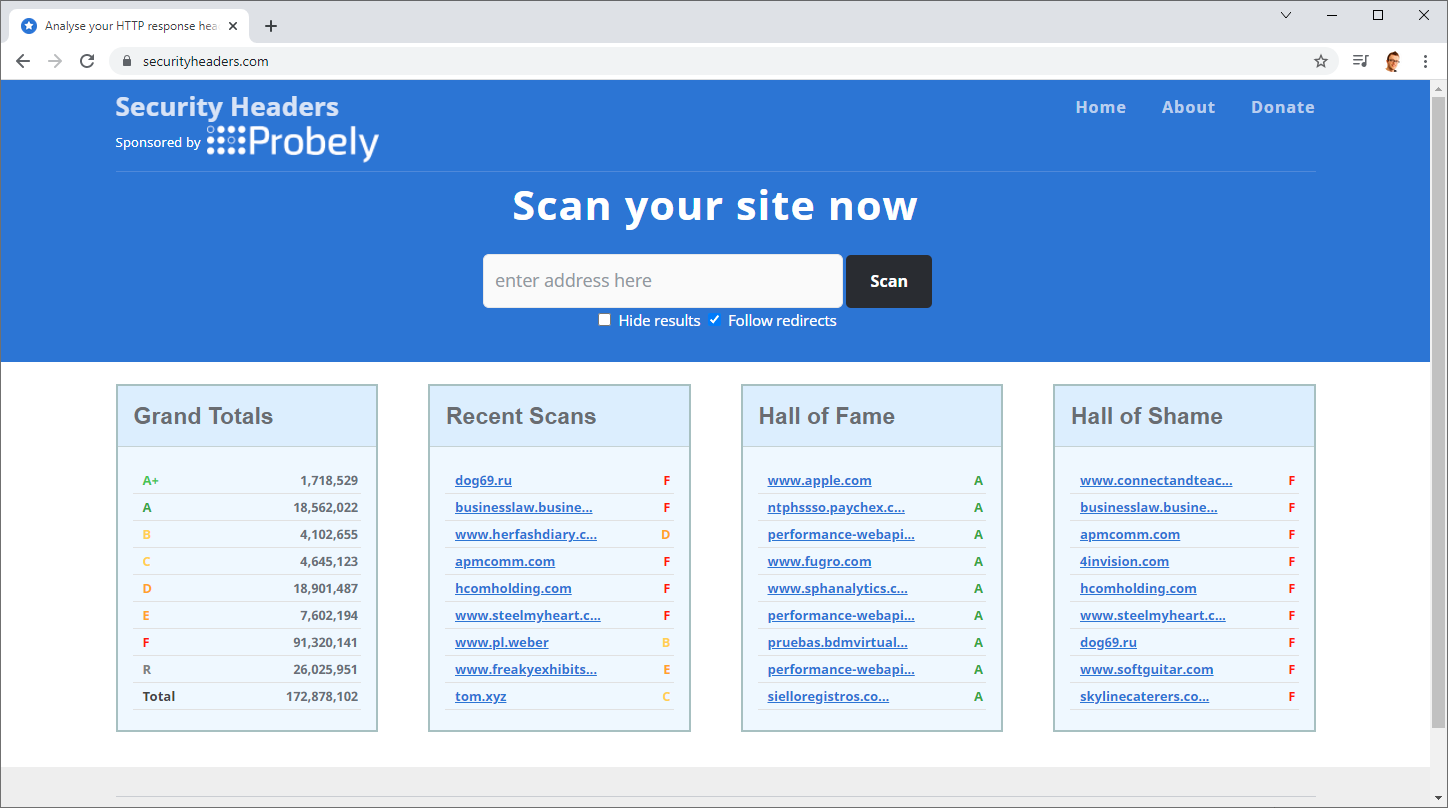The width and height of the screenshot is (1448, 808).
Task: Bookmark this page with star icon
Action: pos(1320,61)
